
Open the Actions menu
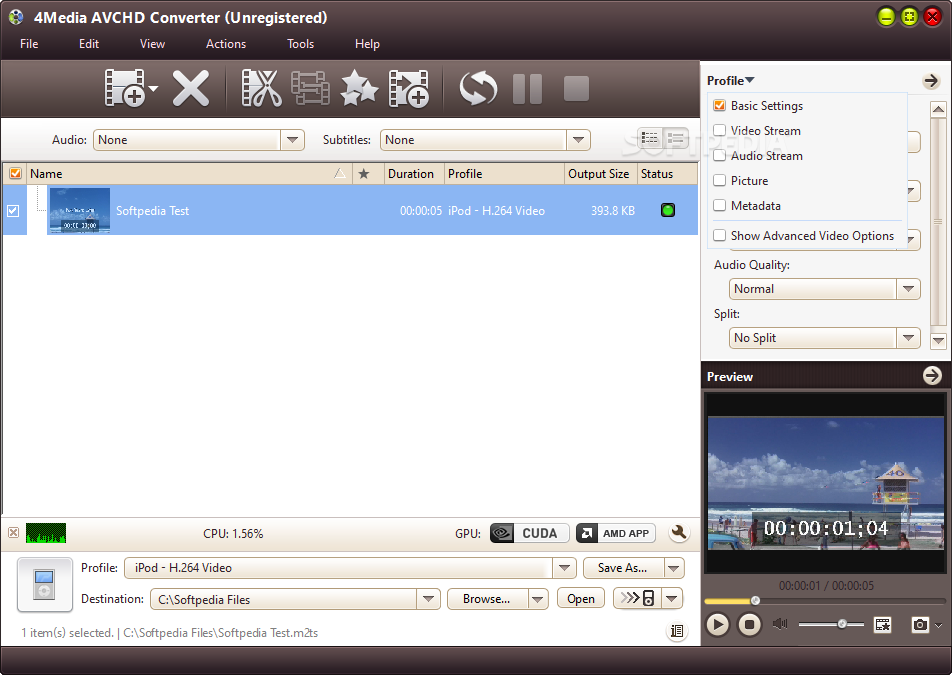pyautogui.click(x=226, y=44)
